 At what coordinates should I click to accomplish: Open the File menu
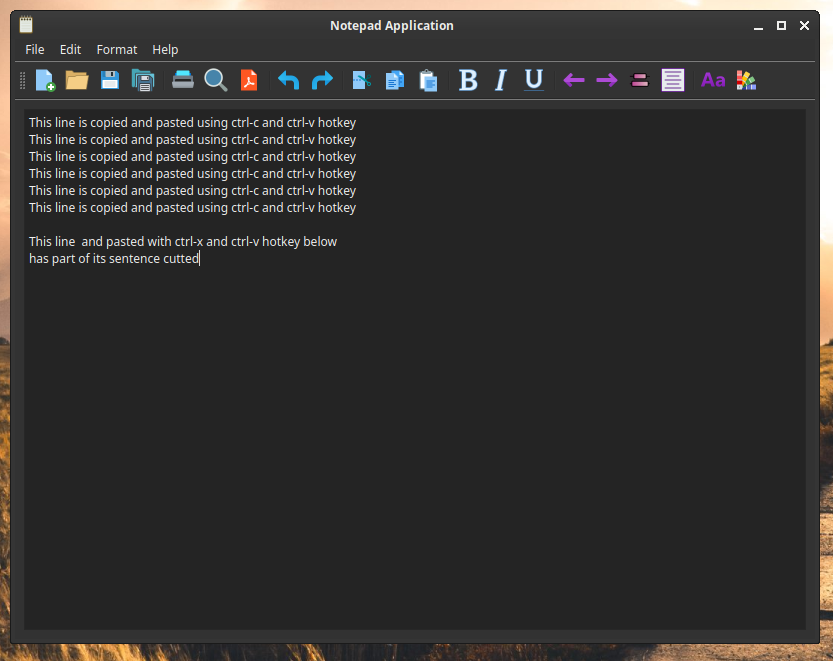tap(35, 49)
